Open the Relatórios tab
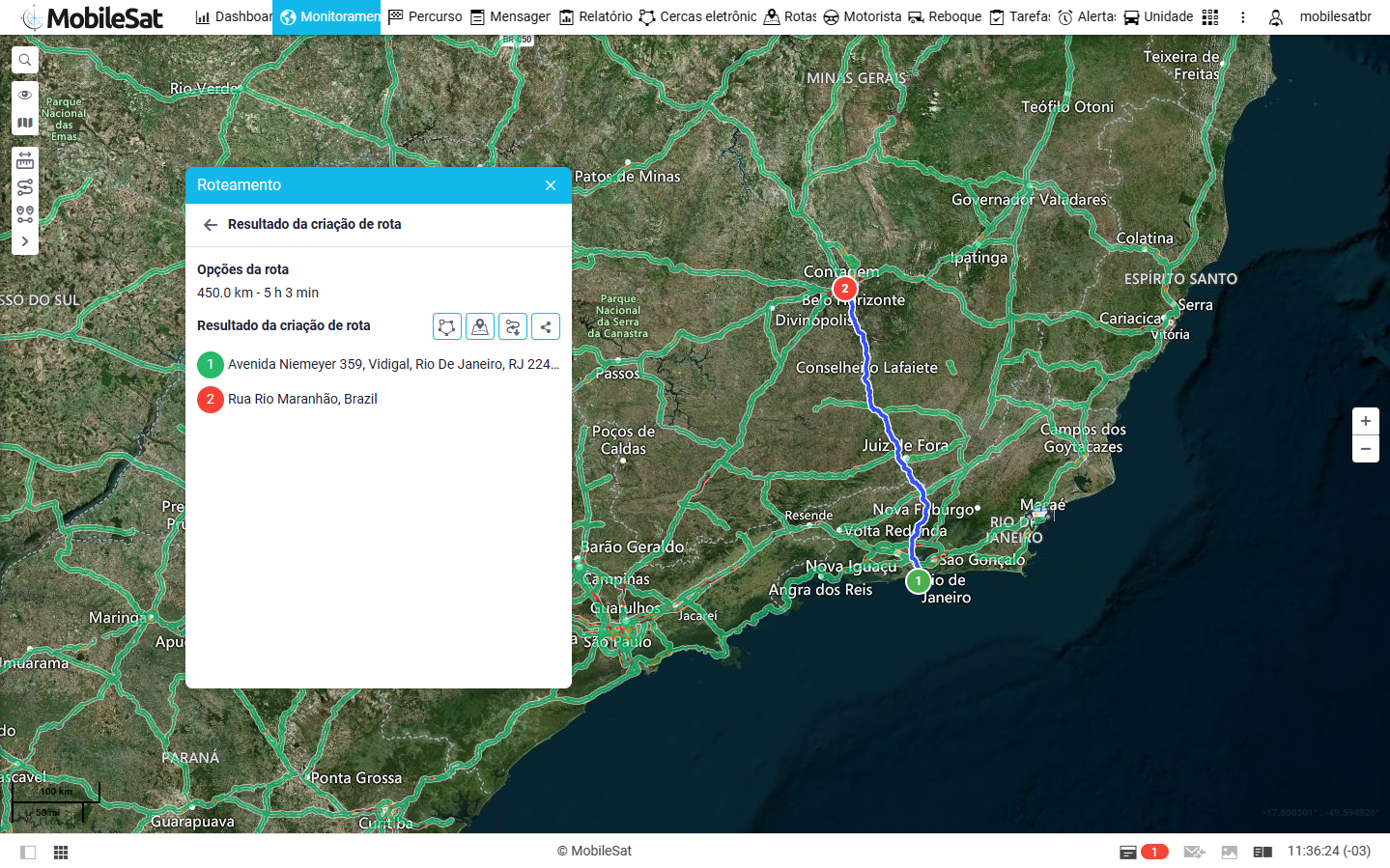This screenshot has height=868, width=1390. (596, 16)
